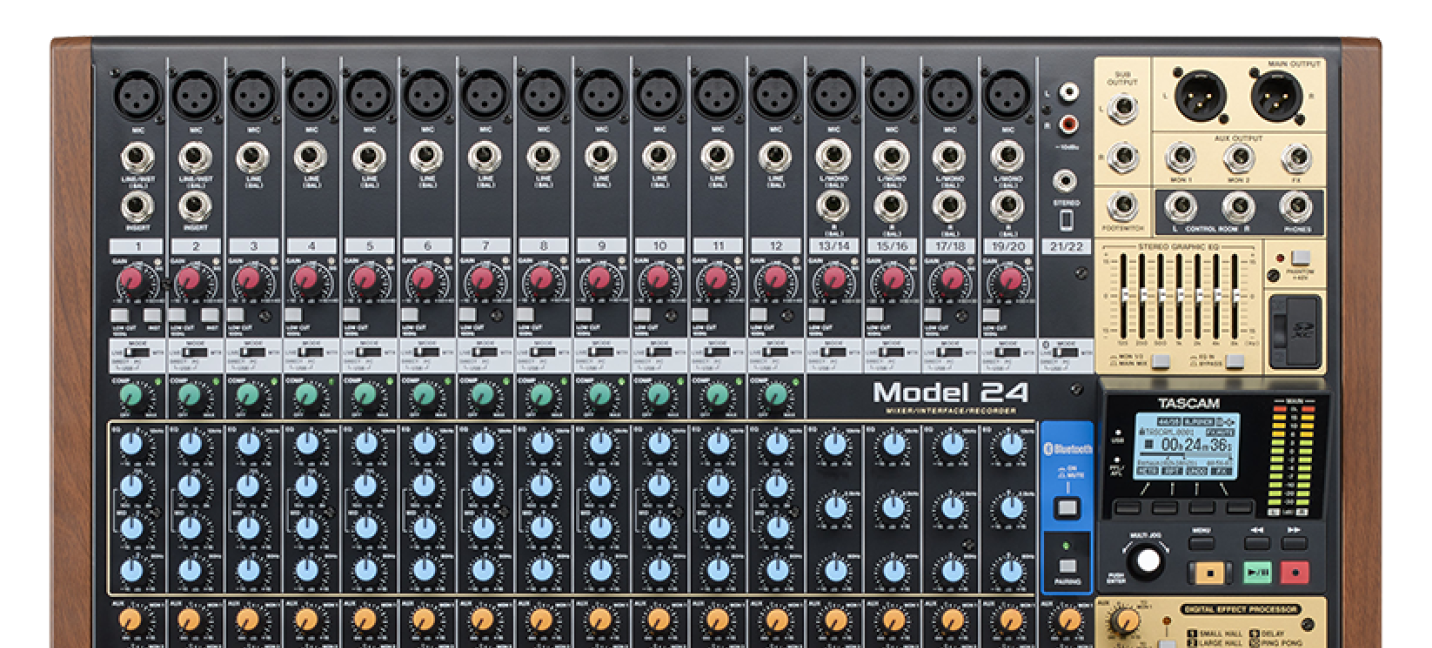Viewport: 1432px width, 648px height.
Task: Toggle the Bluetooth ON/MUTE switch
Action: (1067, 508)
